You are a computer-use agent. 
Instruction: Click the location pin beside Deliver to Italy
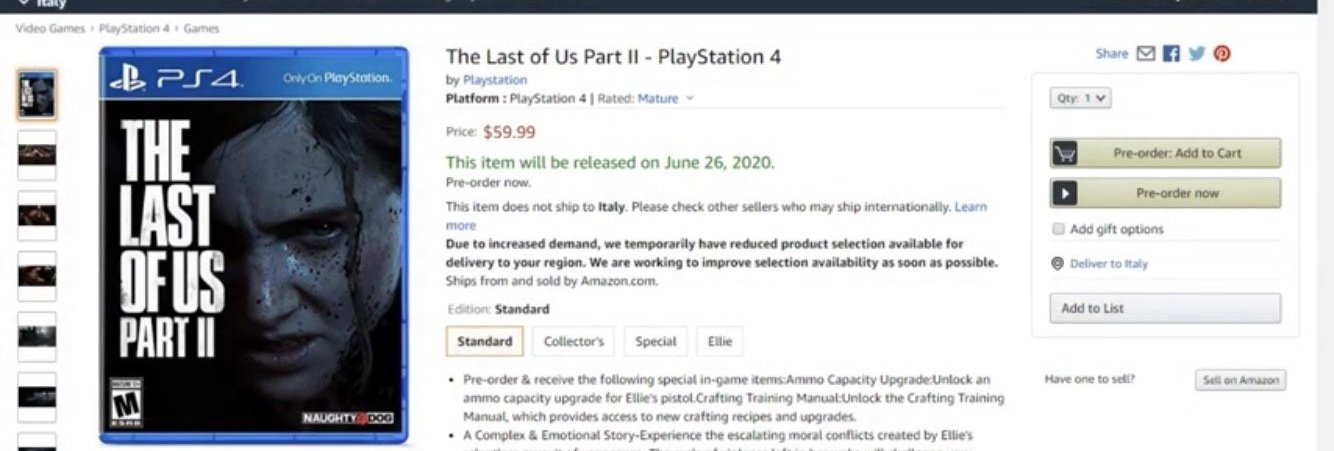[x=1058, y=264]
